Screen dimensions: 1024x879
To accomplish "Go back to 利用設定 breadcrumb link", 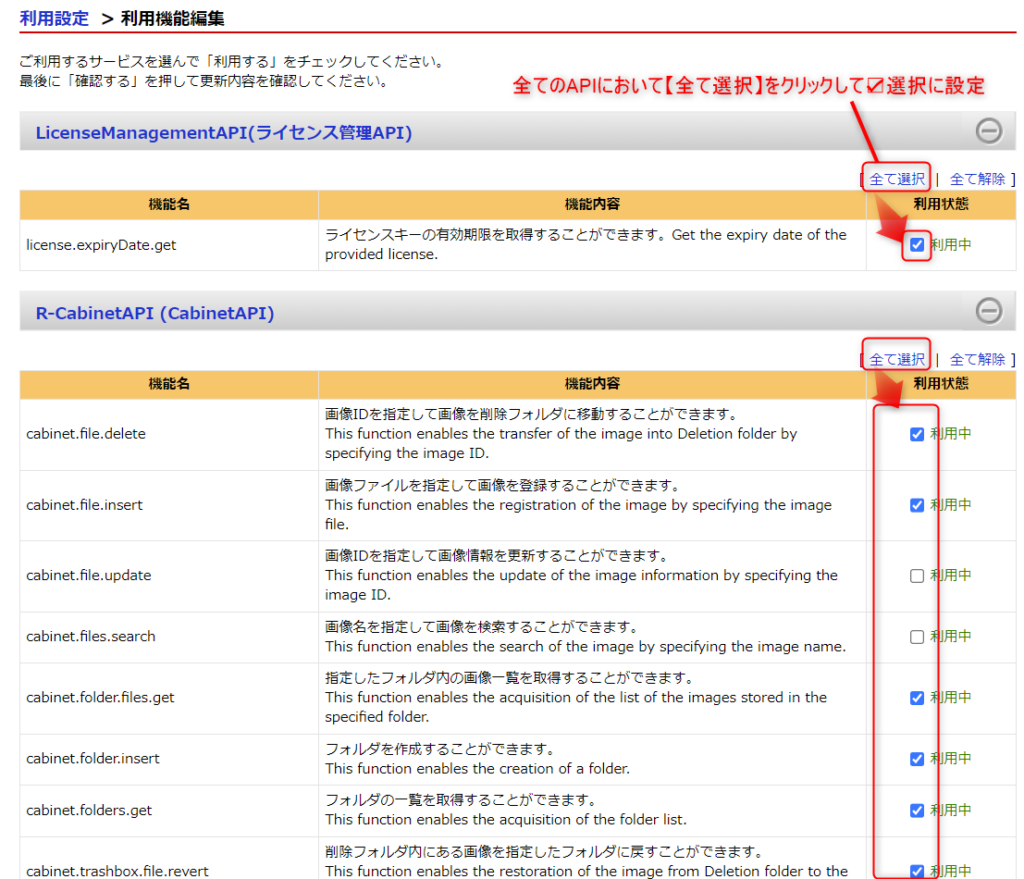I will tap(54, 18).
